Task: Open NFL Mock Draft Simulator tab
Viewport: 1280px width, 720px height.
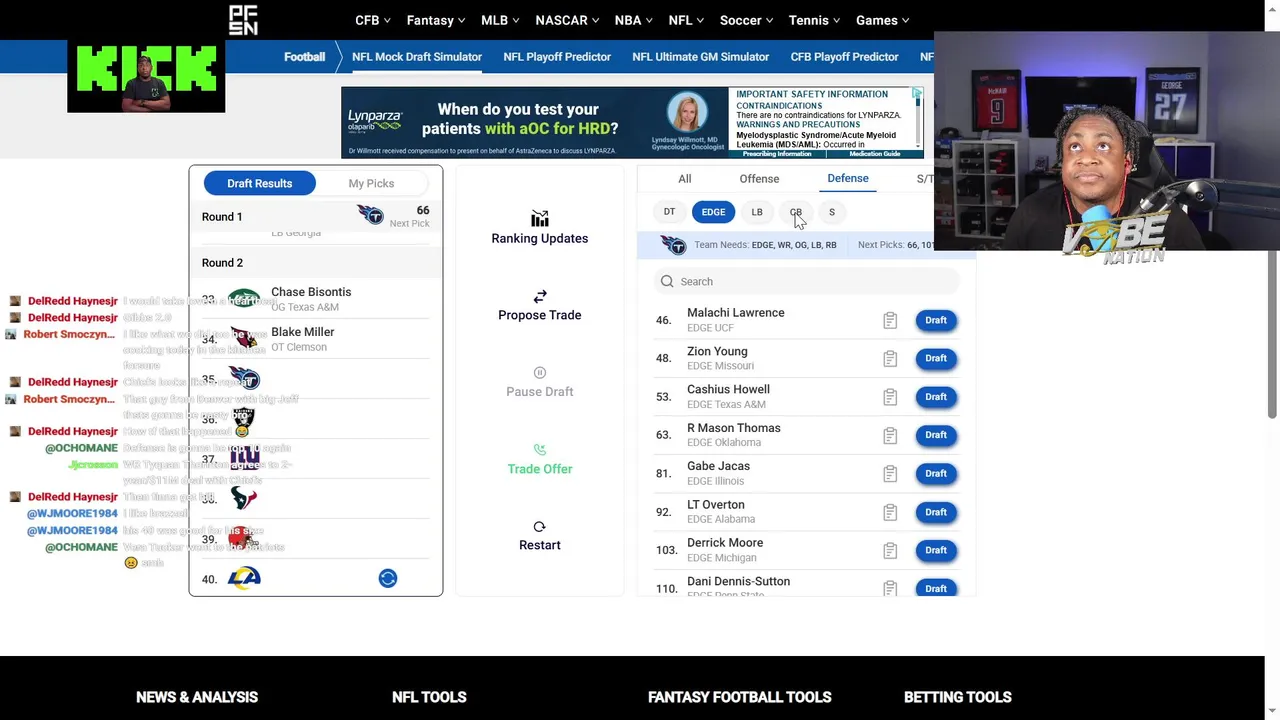Action: (x=417, y=57)
